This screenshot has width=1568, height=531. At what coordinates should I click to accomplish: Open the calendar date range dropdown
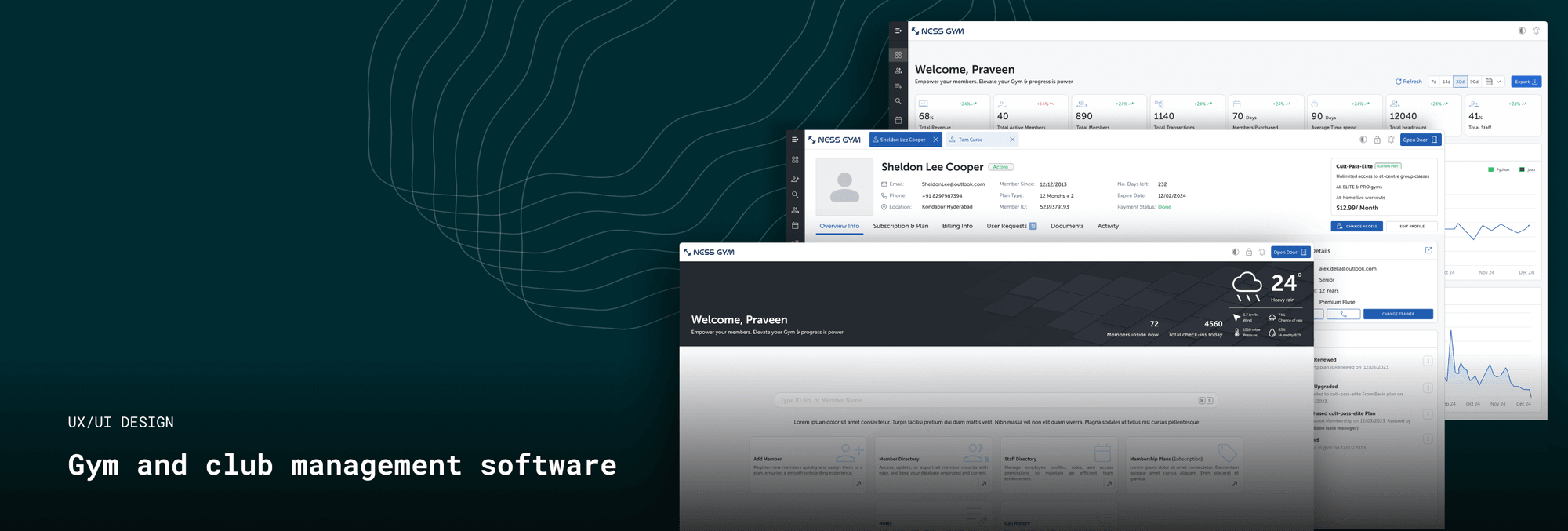[1494, 82]
